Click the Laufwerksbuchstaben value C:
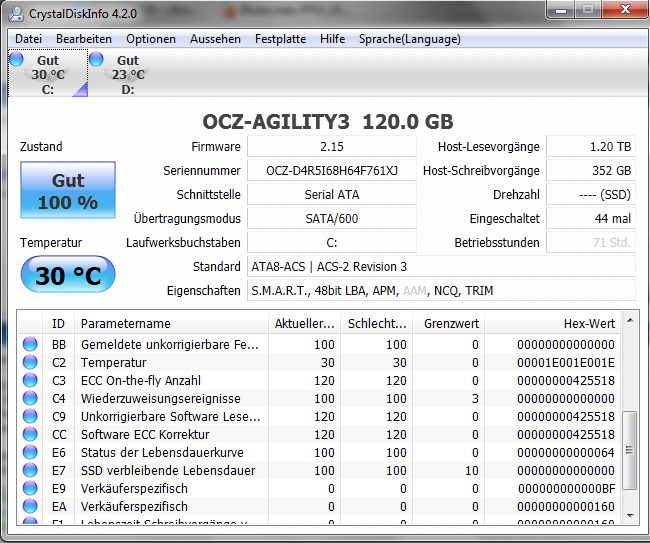The image size is (650, 543). click(x=332, y=242)
